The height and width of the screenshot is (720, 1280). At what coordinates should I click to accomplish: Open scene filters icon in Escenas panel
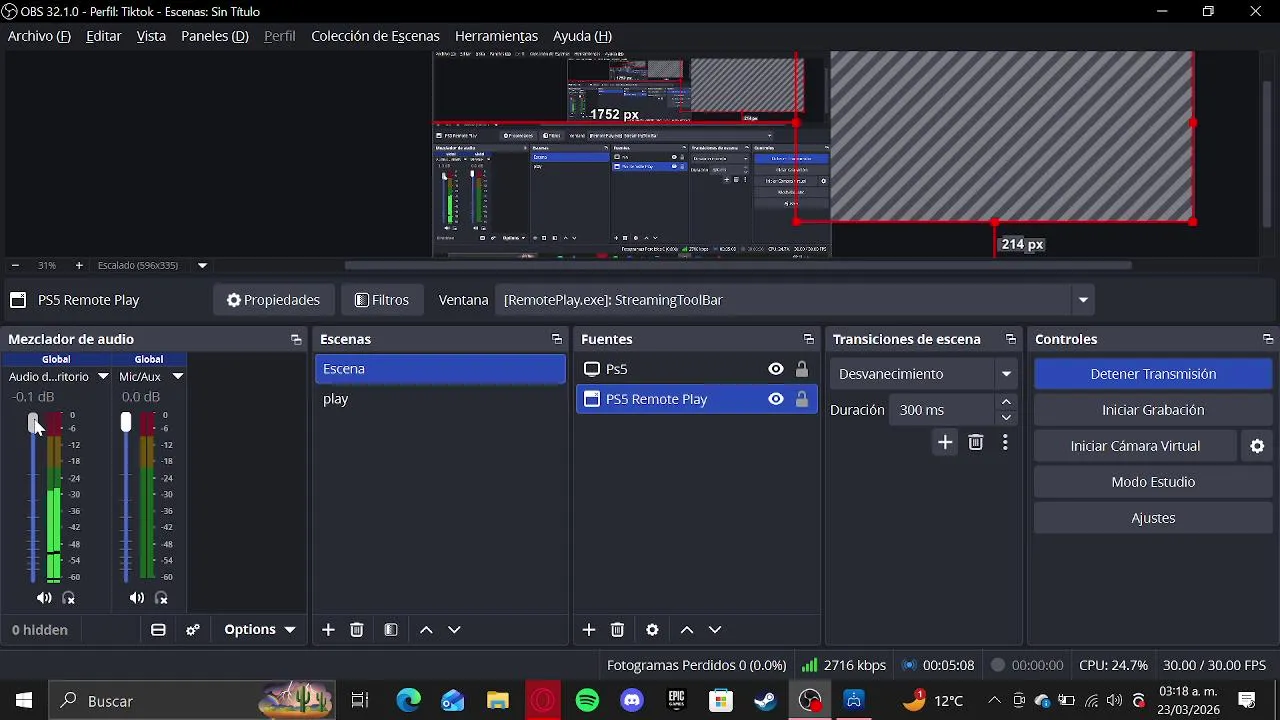(391, 630)
